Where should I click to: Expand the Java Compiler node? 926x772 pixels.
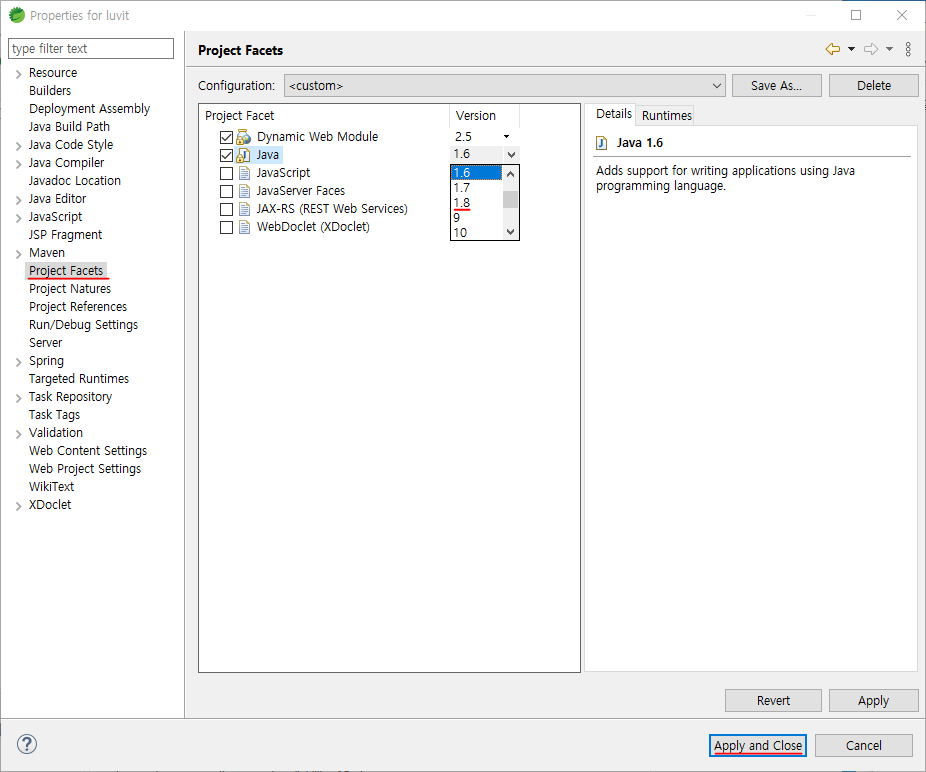(18, 164)
